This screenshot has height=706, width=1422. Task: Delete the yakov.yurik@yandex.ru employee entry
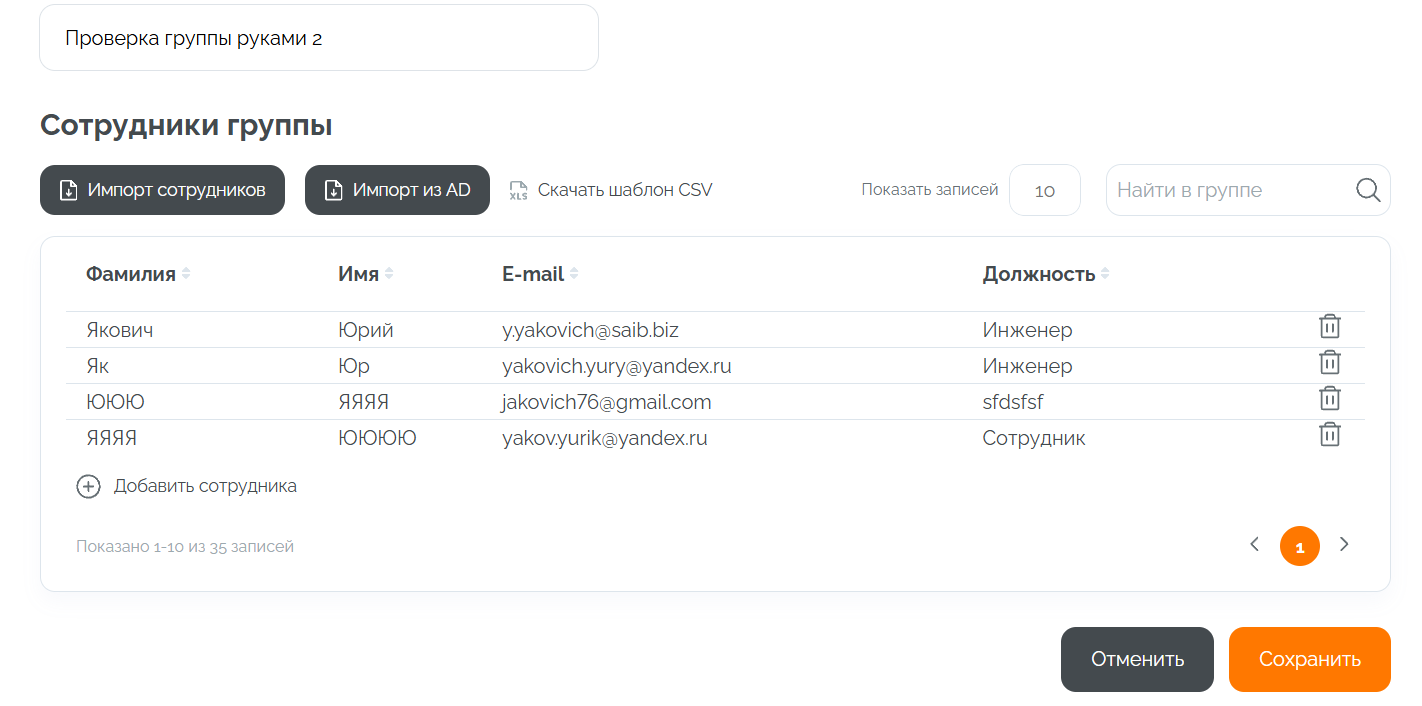coord(1329,435)
